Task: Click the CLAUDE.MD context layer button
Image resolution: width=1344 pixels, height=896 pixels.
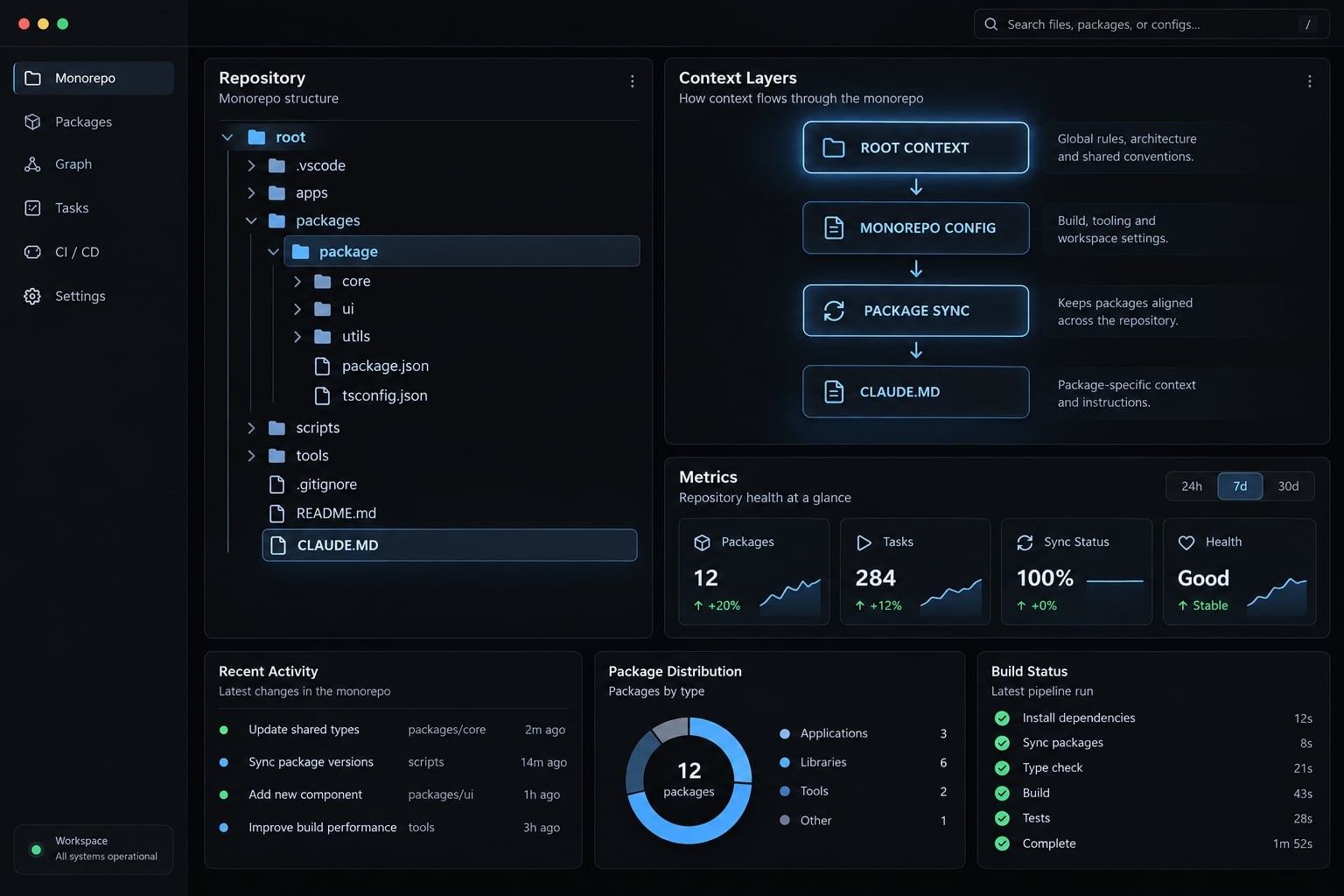Action: tap(916, 392)
